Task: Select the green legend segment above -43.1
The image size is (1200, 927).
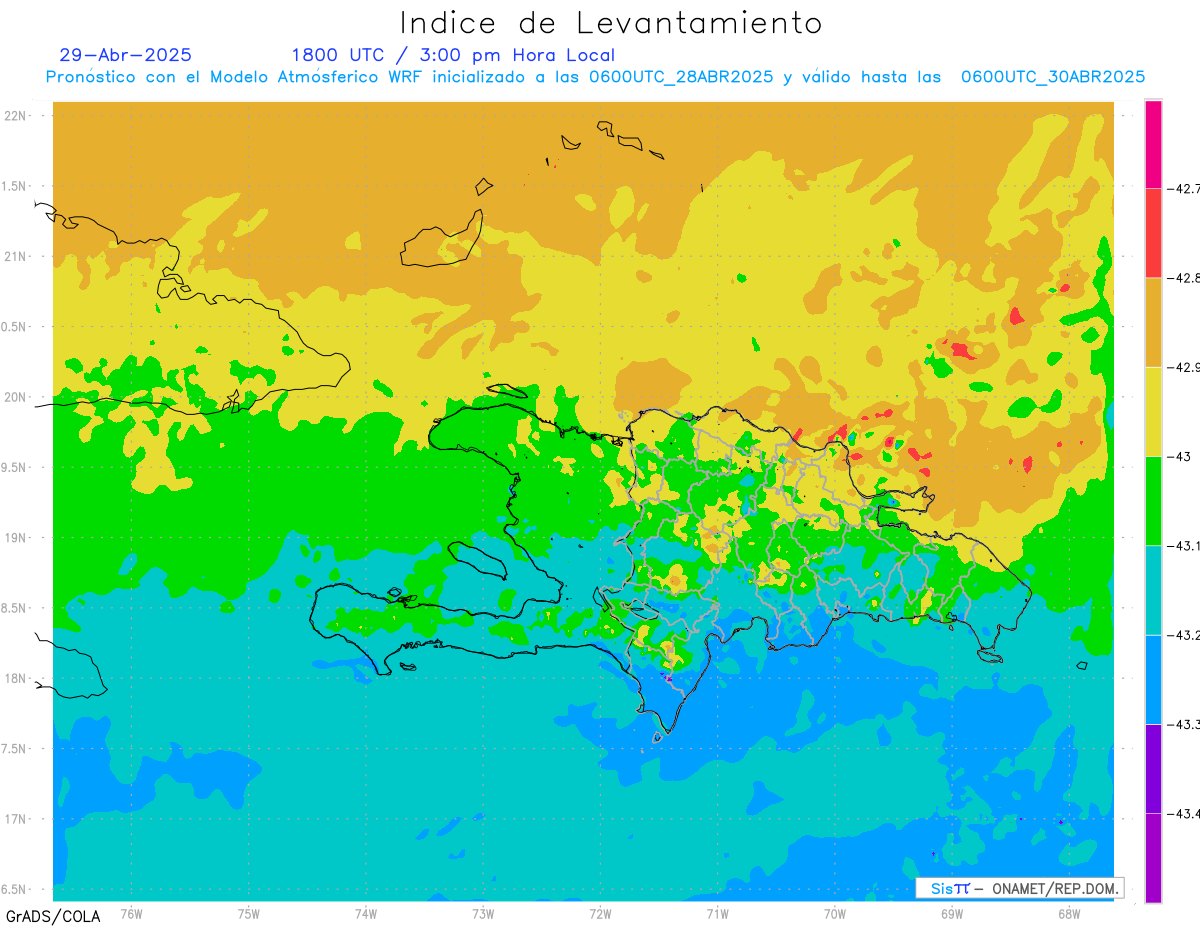Action: pyautogui.click(x=1153, y=500)
